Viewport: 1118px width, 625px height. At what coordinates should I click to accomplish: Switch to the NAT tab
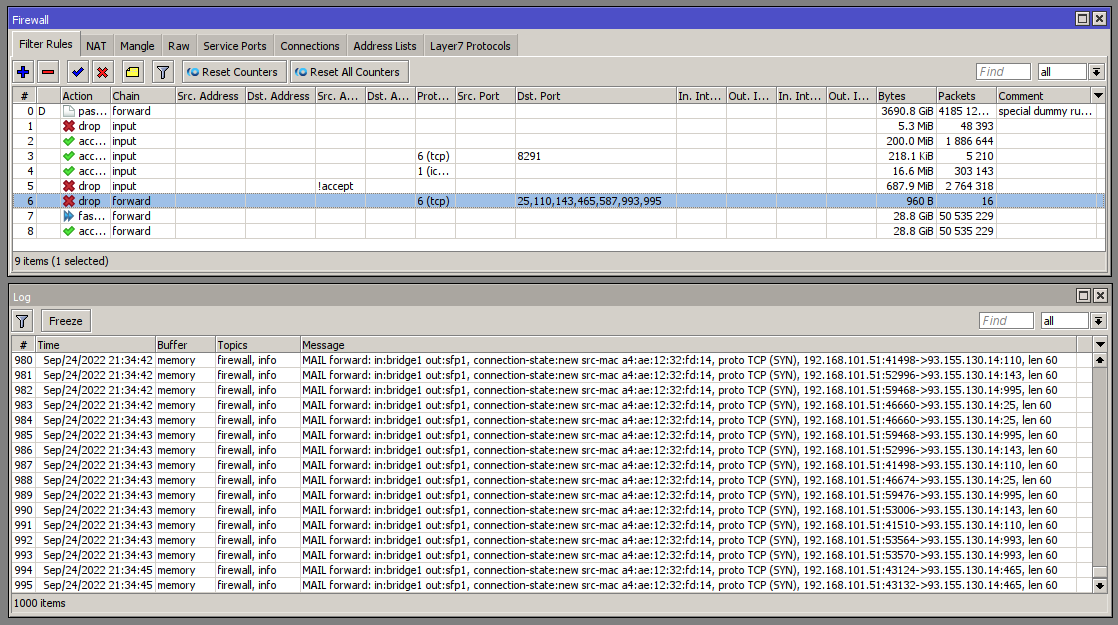(96, 46)
